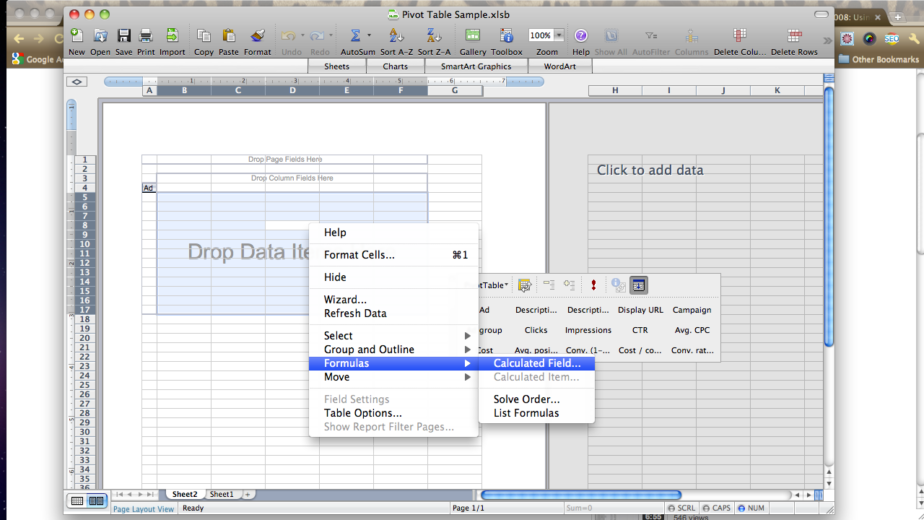
Task: Click the red Refresh Data exclamation icon
Action: point(593,285)
